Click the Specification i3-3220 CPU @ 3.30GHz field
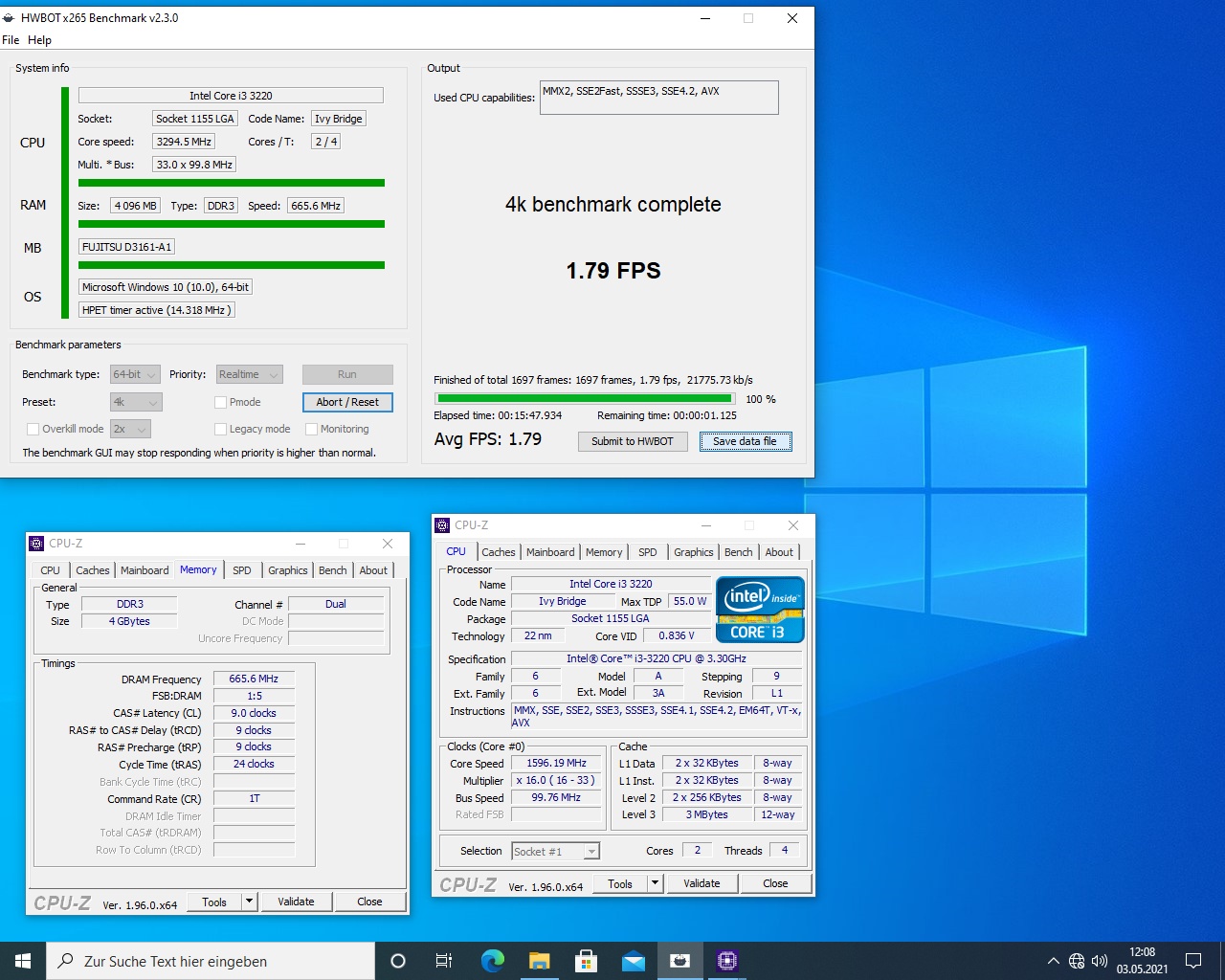 tap(657, 658)
